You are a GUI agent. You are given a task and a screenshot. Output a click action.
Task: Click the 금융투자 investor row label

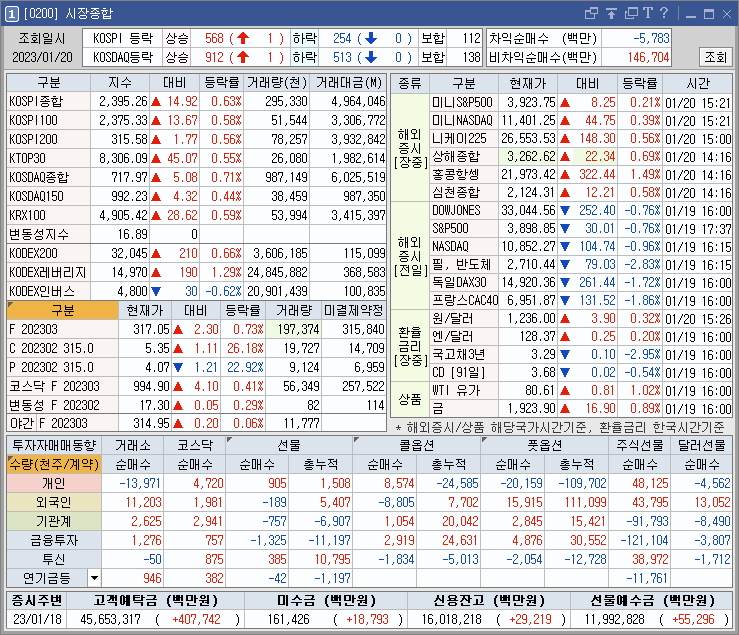point(54,540)
